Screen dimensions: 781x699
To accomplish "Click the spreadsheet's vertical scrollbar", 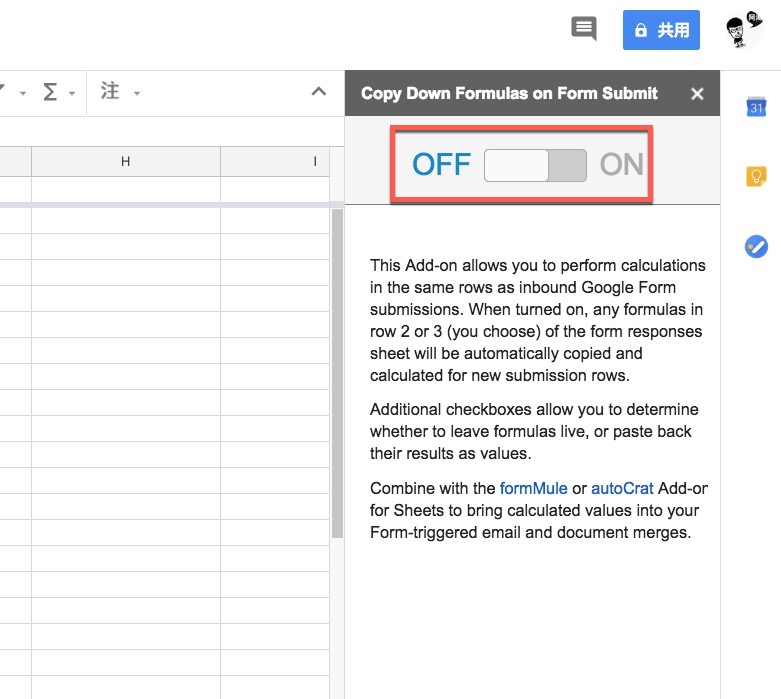I will coord(337,370).
